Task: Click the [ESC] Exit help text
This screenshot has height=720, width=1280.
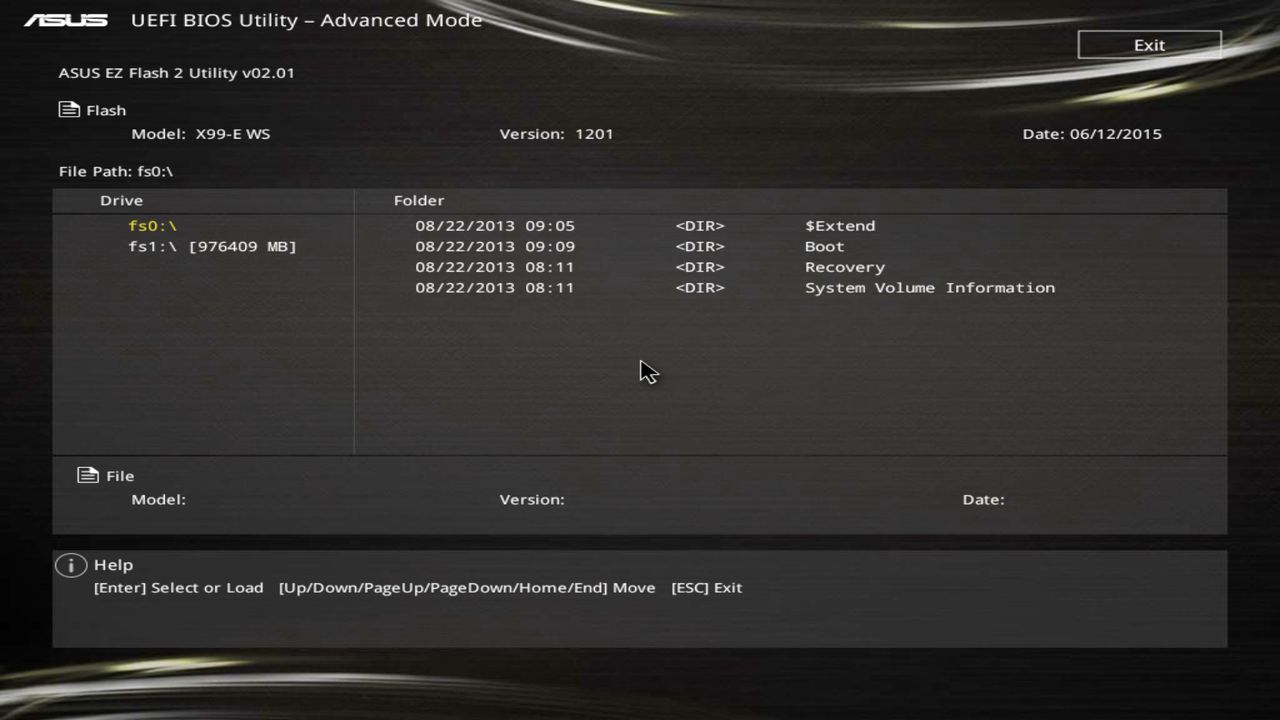Action: 707,588
